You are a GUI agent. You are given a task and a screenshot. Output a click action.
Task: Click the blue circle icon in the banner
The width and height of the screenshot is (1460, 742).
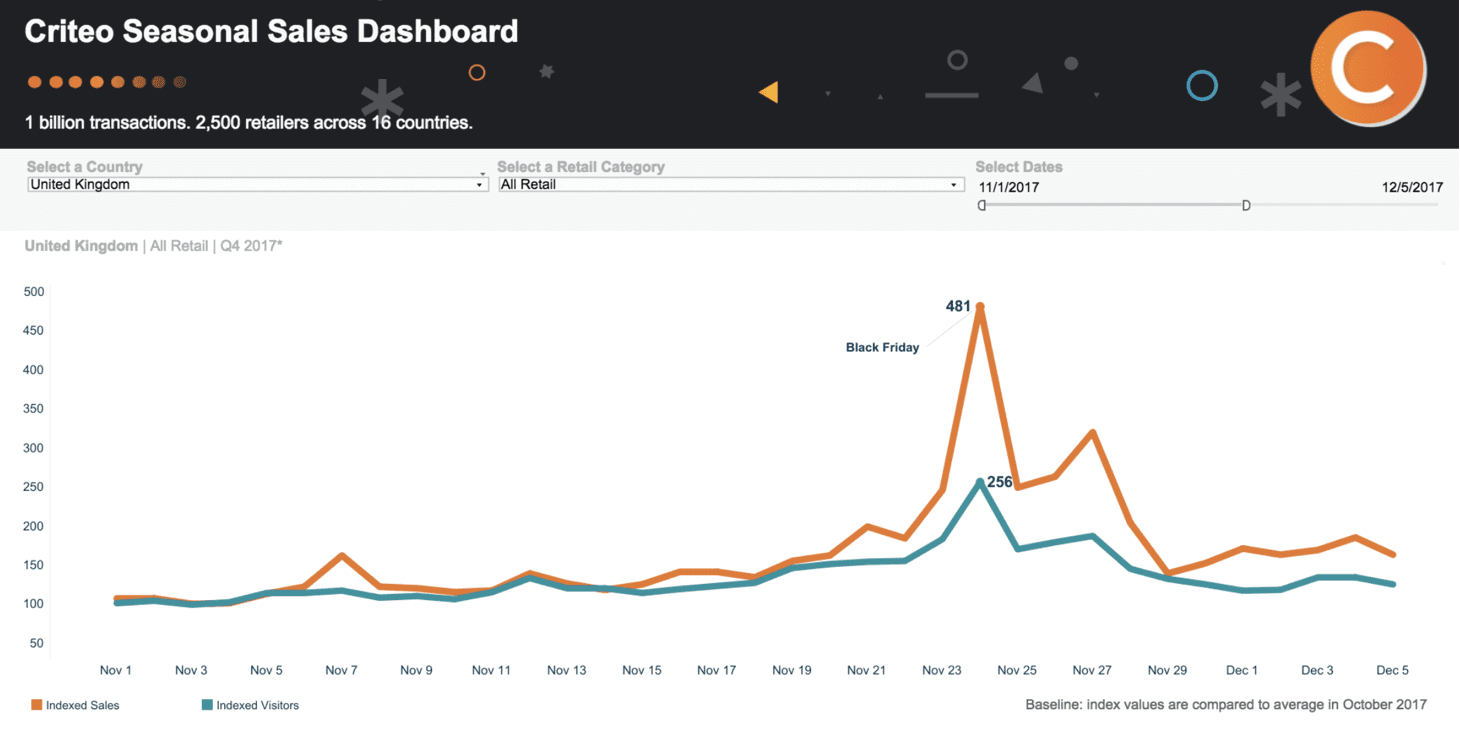[1202, 86]
